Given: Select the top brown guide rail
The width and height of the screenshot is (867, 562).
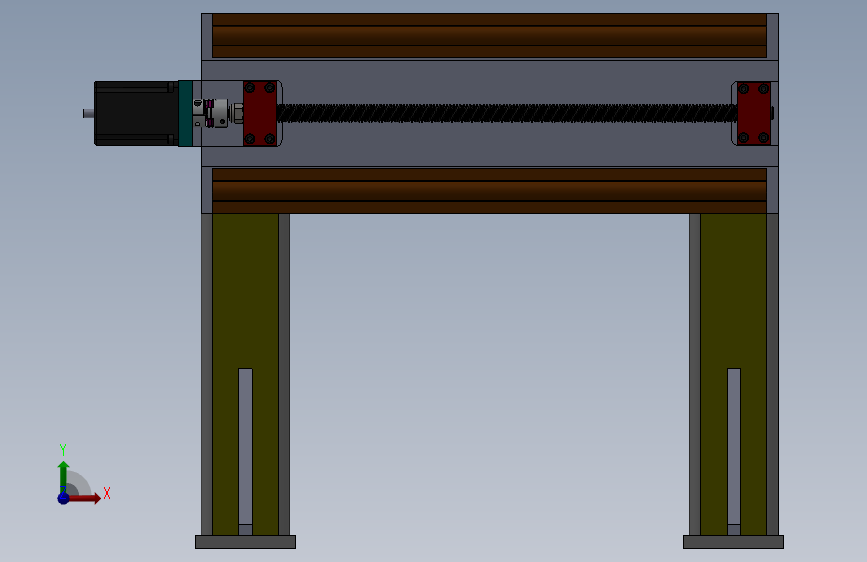Looking at the screenshot, I should [489, 36].
